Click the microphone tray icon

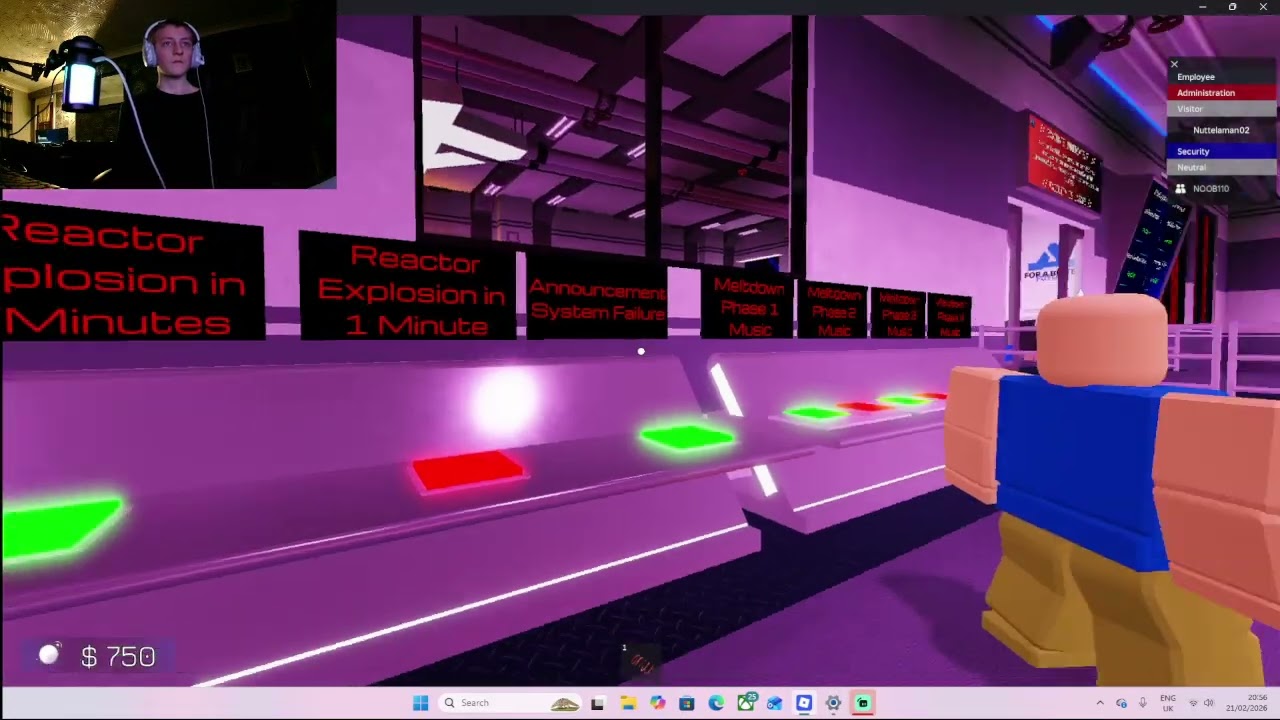[x=1142, y=703]
